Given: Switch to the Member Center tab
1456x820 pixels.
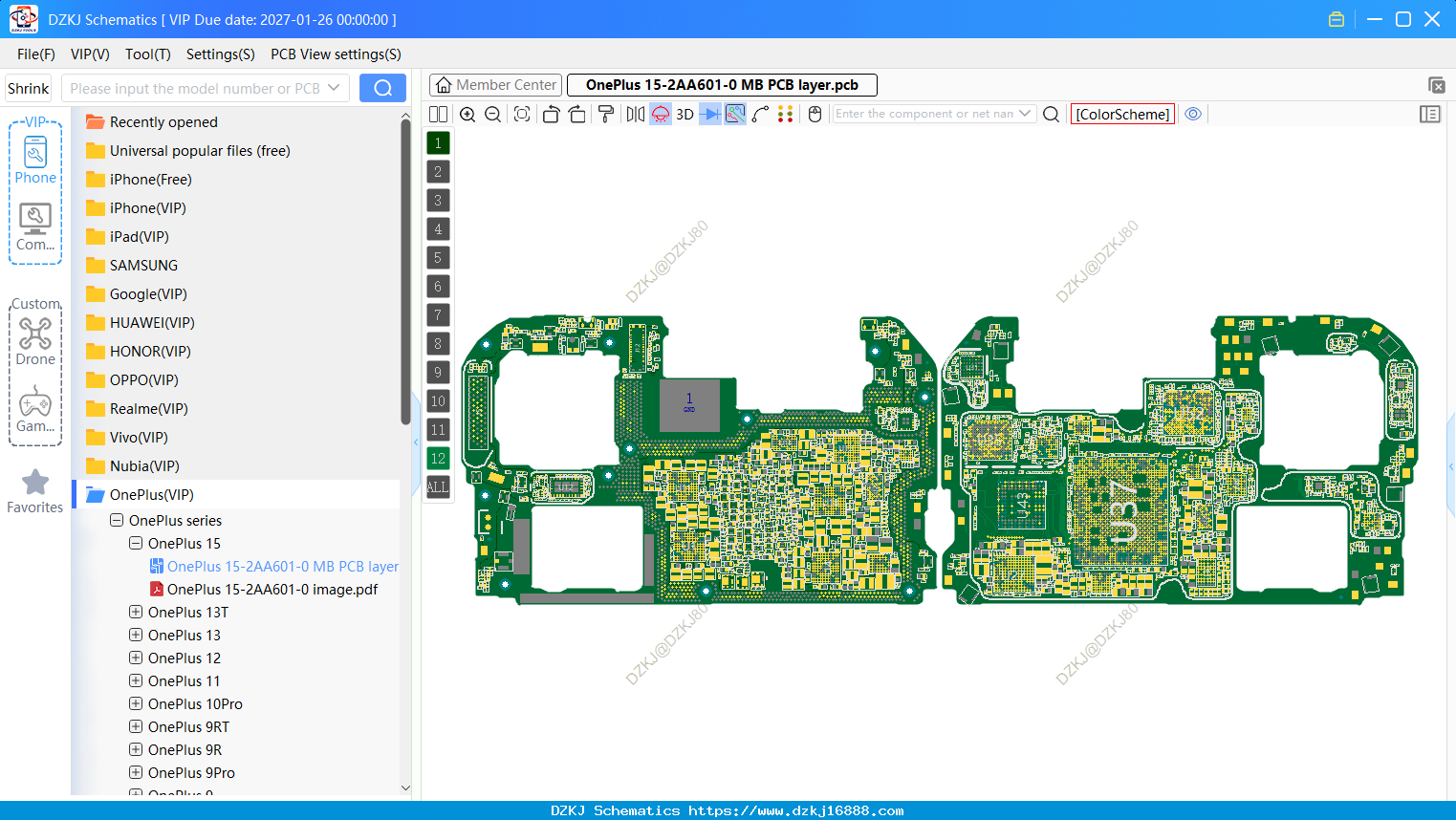Looking at the screenshot, I should click(x=495, y=85).
